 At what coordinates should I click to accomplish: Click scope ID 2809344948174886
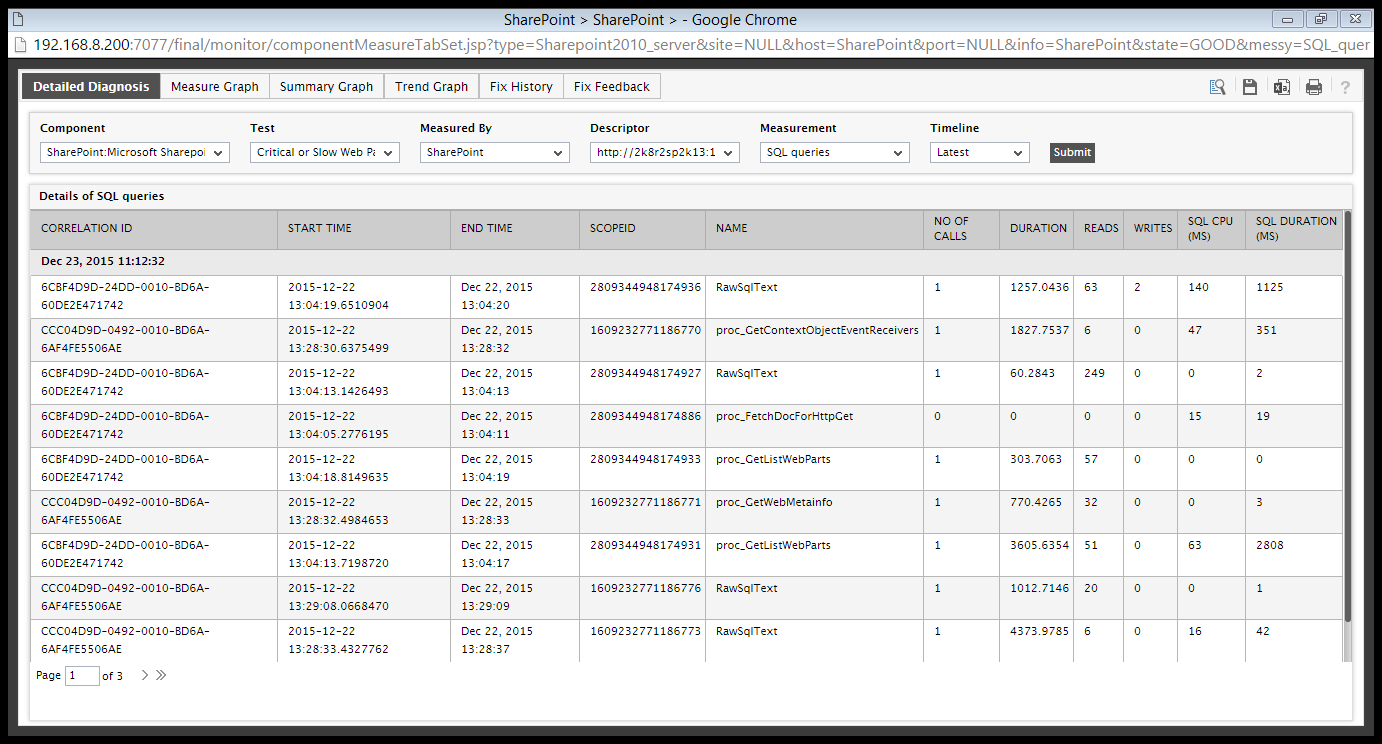[x=645, y=416]
